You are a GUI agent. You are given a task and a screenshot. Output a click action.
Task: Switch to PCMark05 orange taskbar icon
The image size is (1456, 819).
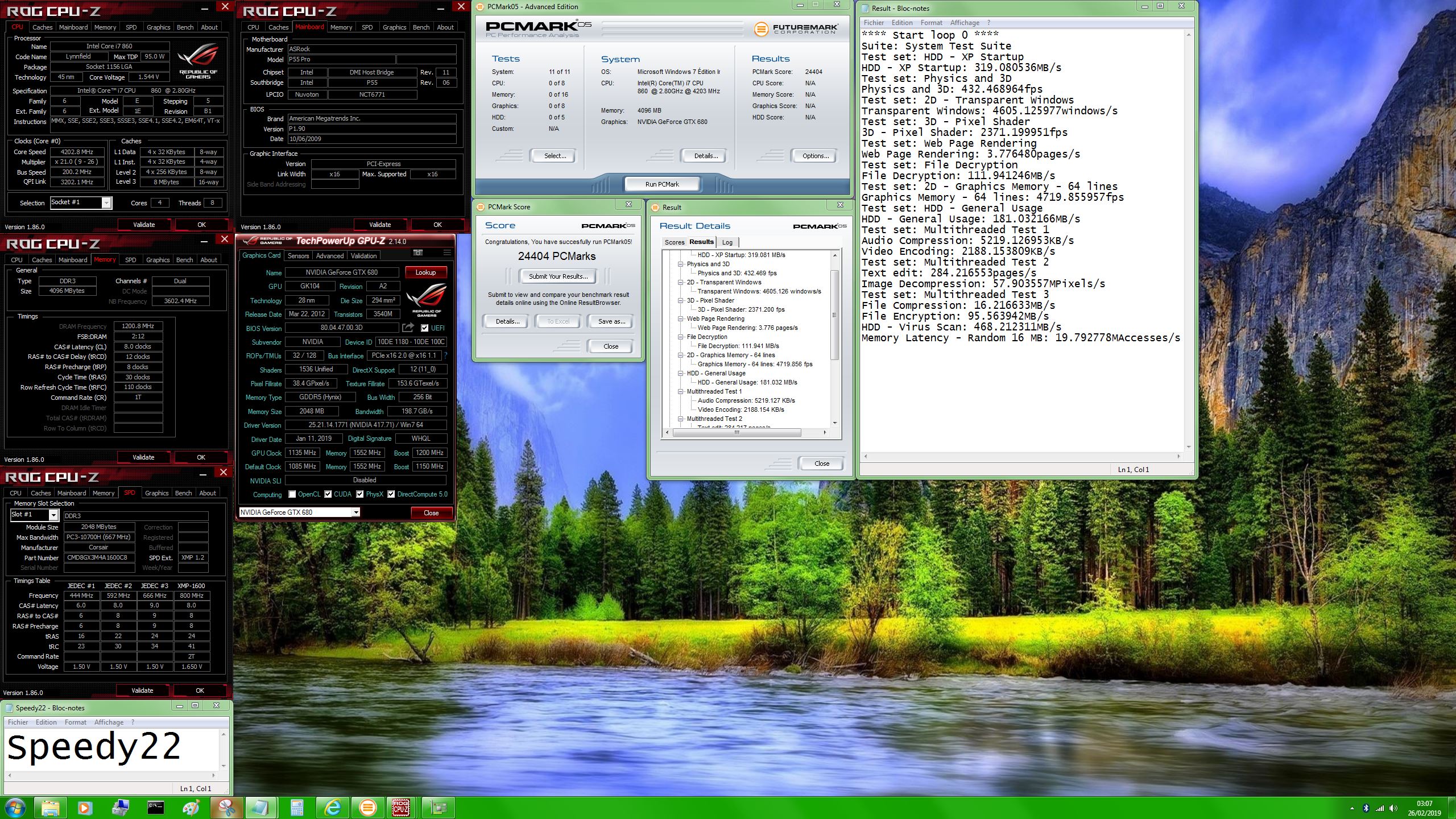coord(367,808)
